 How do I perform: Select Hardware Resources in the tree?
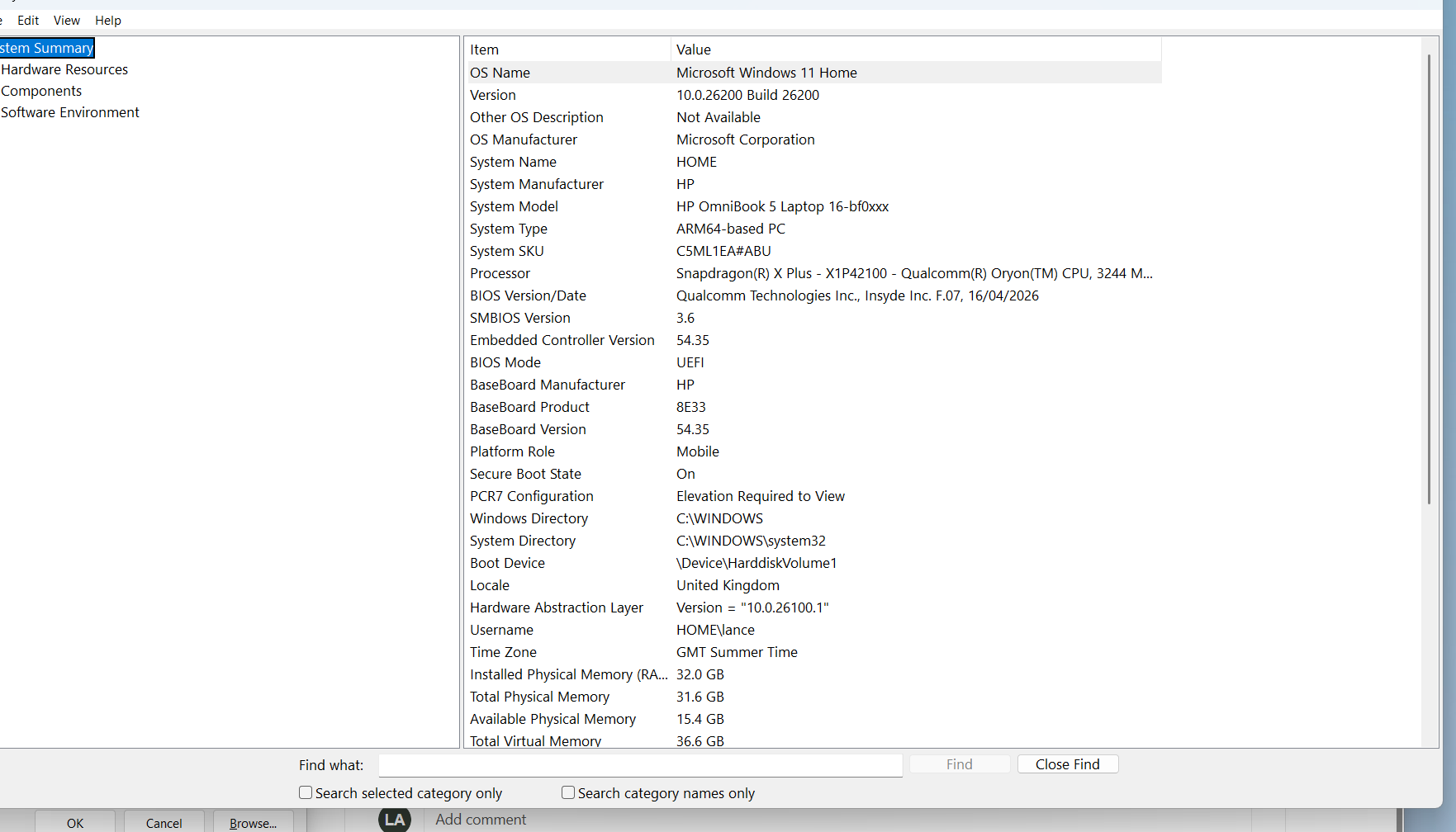[64, 69]
